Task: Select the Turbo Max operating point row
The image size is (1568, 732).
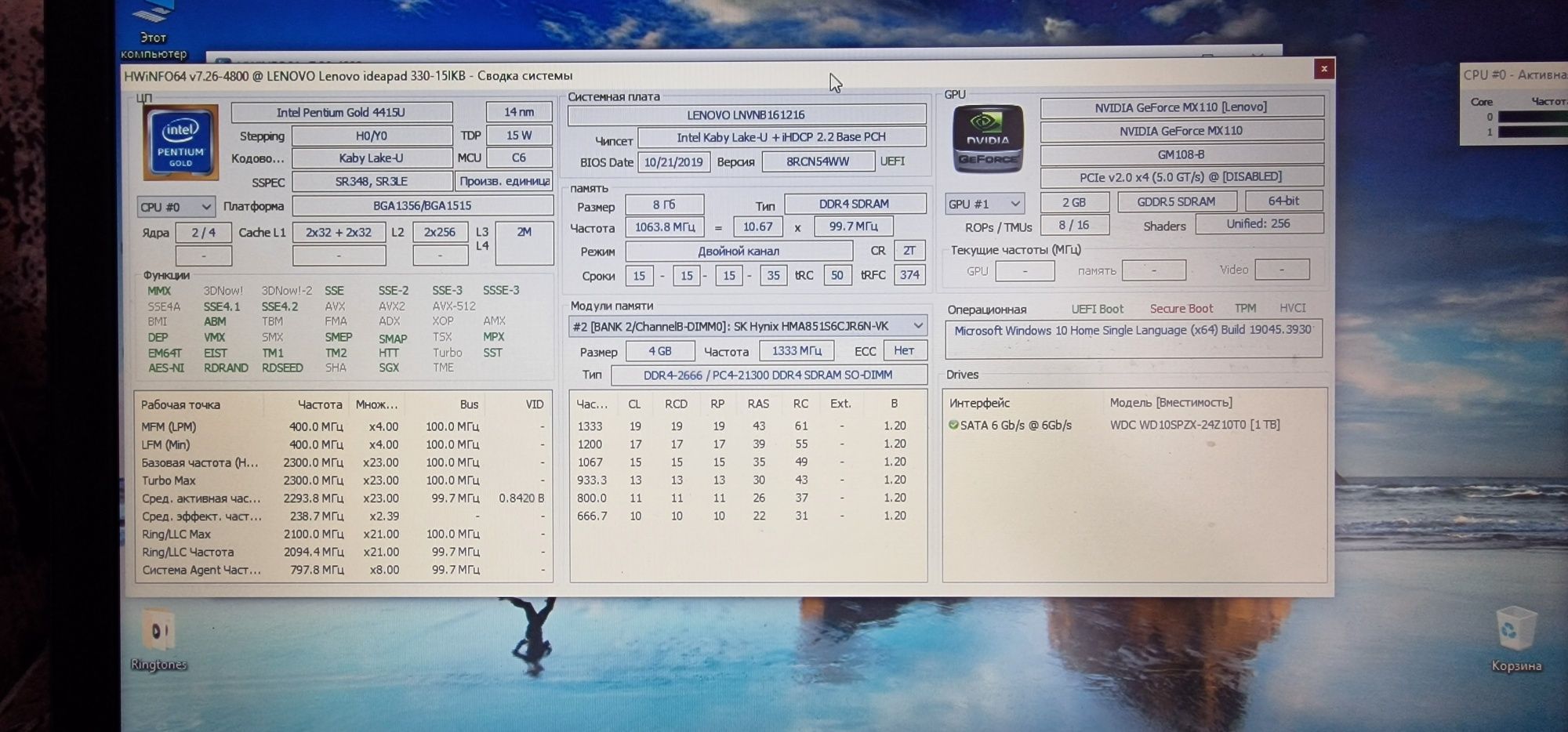Action: (x=343, y=480)
